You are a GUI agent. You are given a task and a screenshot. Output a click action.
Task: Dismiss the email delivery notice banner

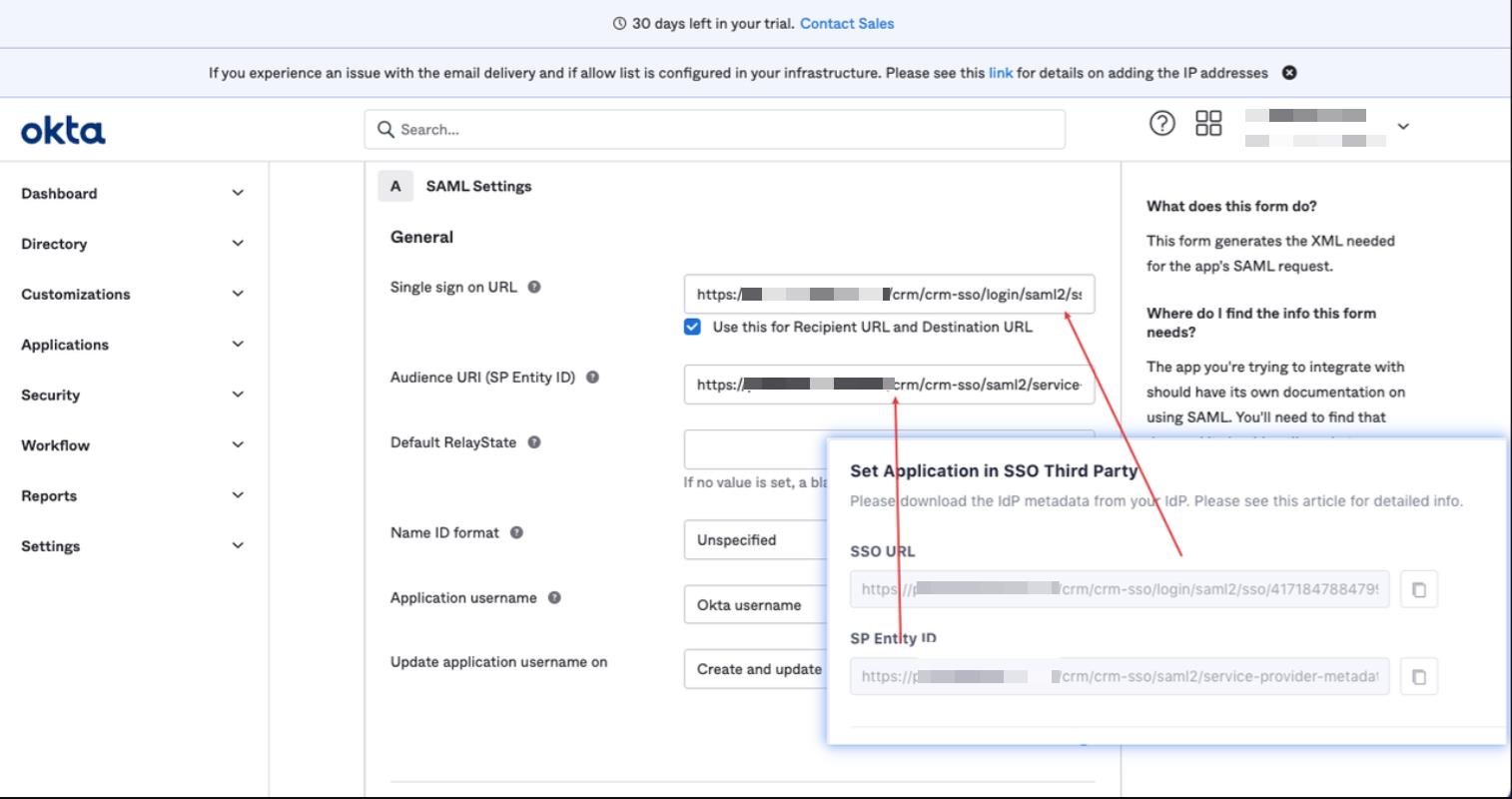1289,73
